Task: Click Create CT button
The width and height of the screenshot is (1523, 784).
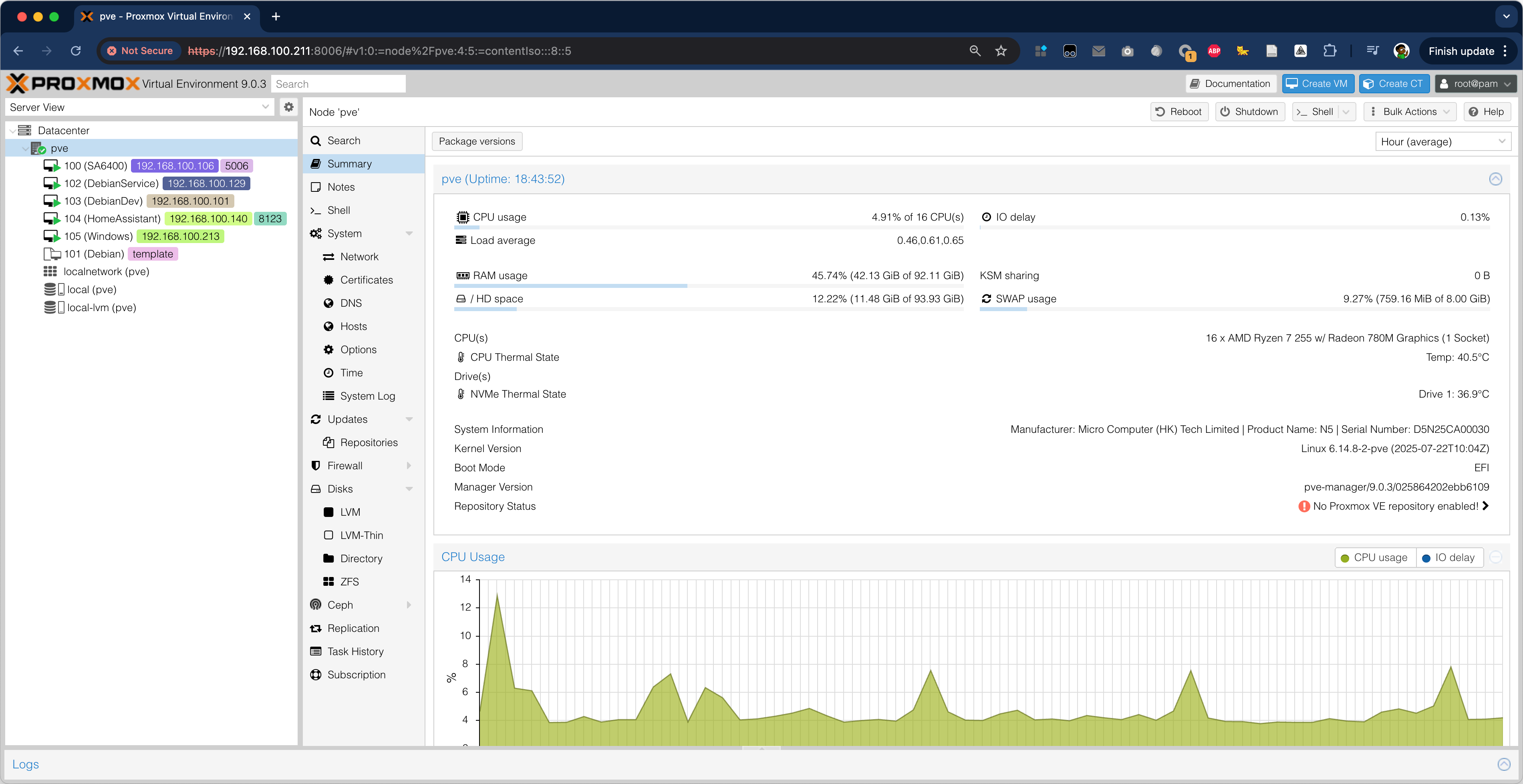Action: (x=1394, y=84)
